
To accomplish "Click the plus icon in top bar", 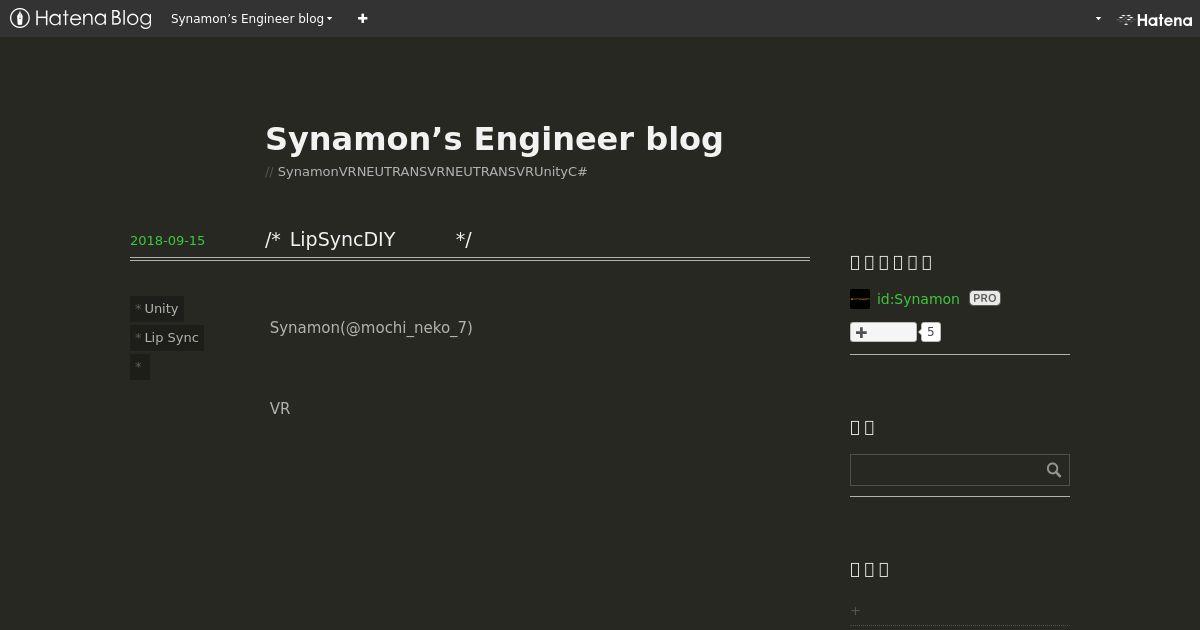I will point(362,18).
